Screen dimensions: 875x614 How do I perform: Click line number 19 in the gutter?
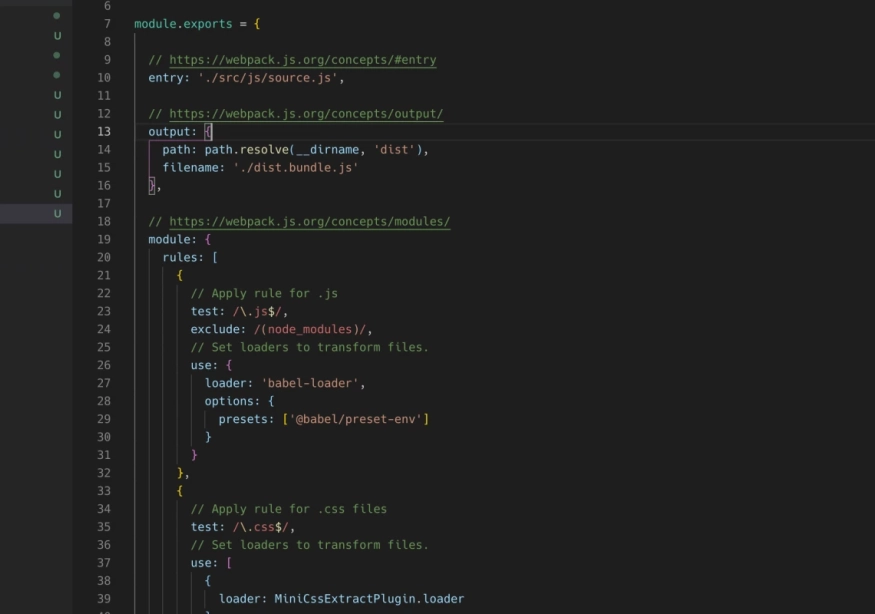pyautogui.click(x=105, y=240)
